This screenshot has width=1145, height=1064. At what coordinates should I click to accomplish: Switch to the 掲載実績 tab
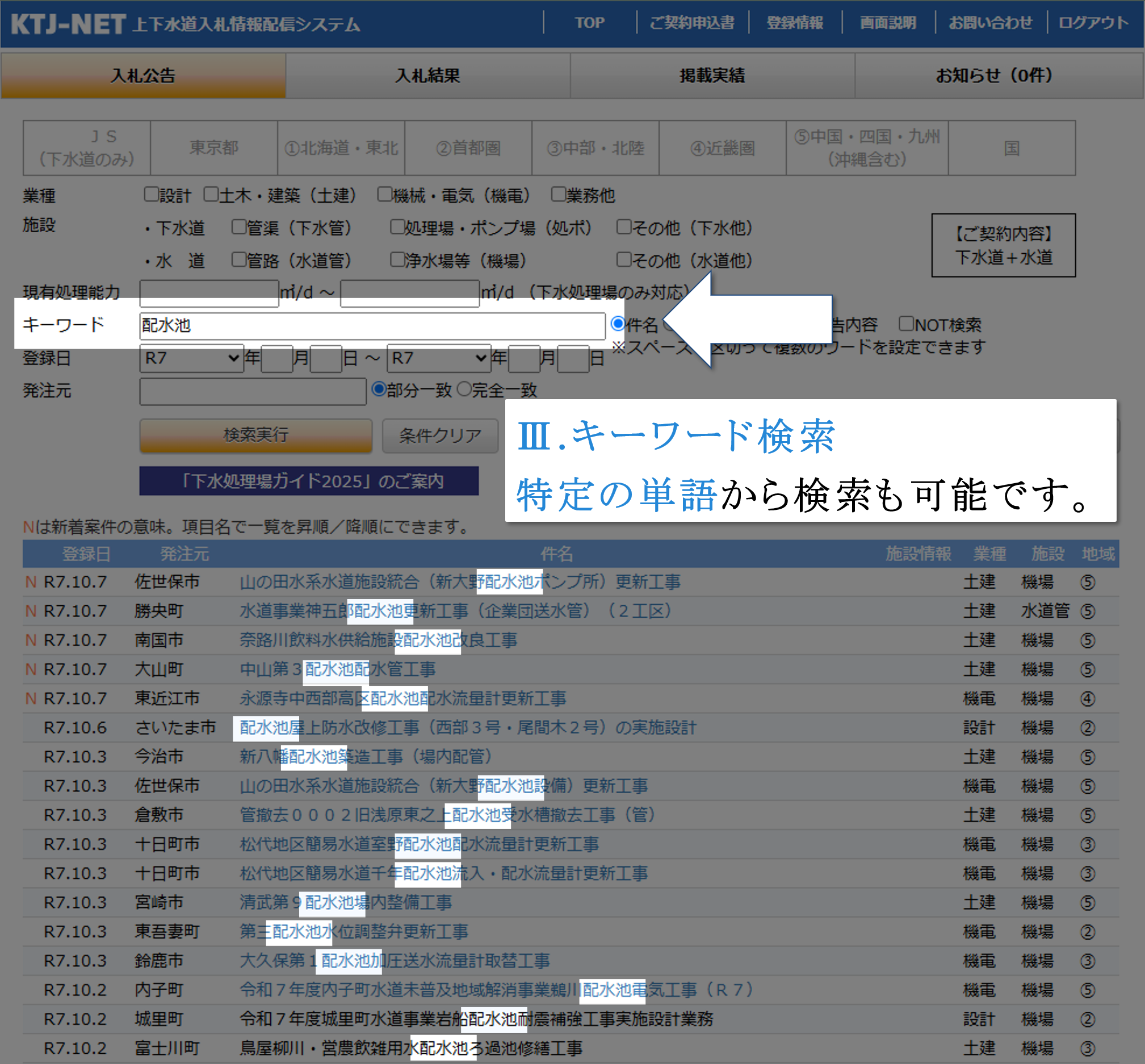tap(711, 76)
